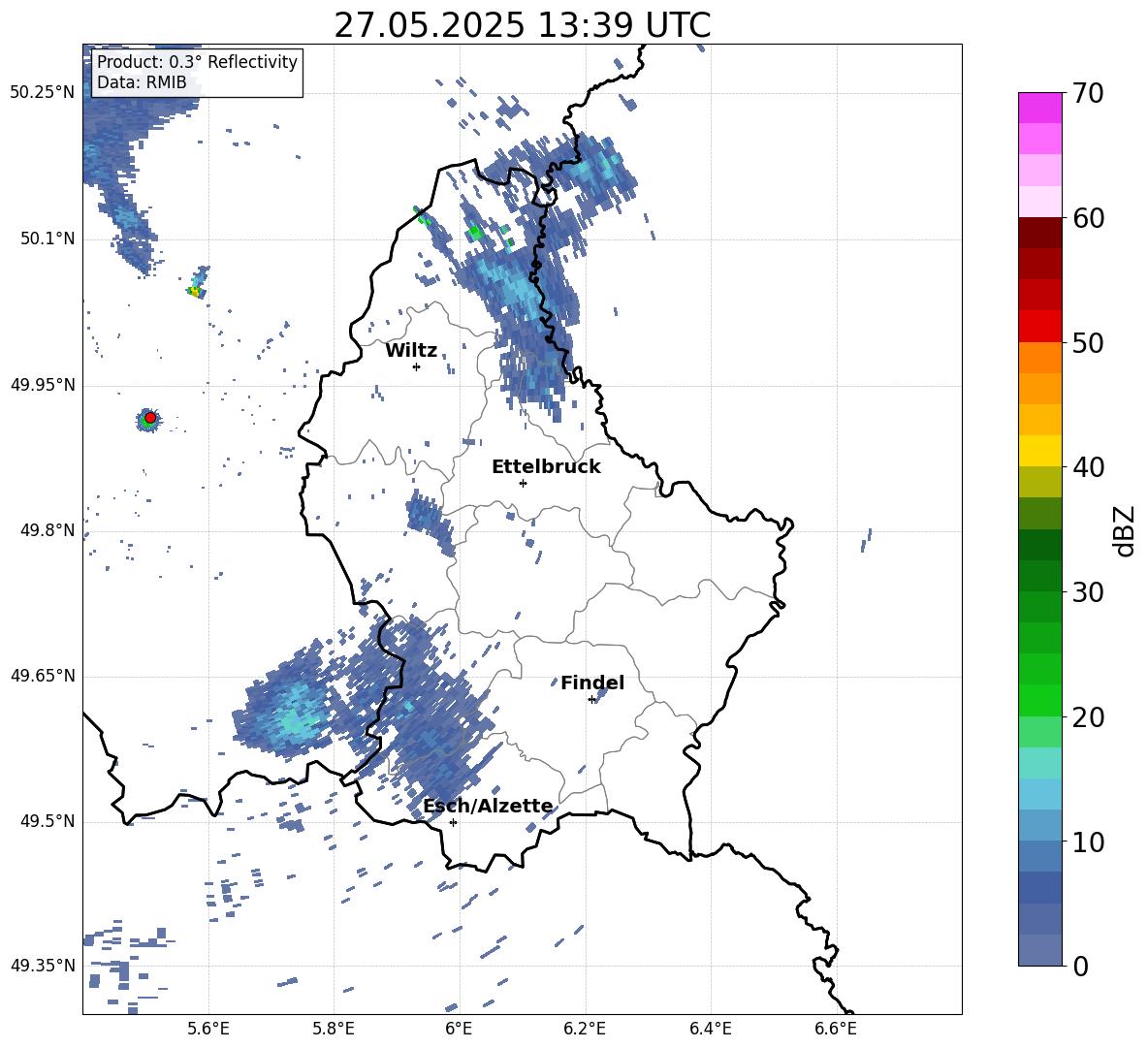Viewport: 1148px width, 1048px height.
Task: Click the cross marker below Ettelbruck
Action: click(523, 483)
